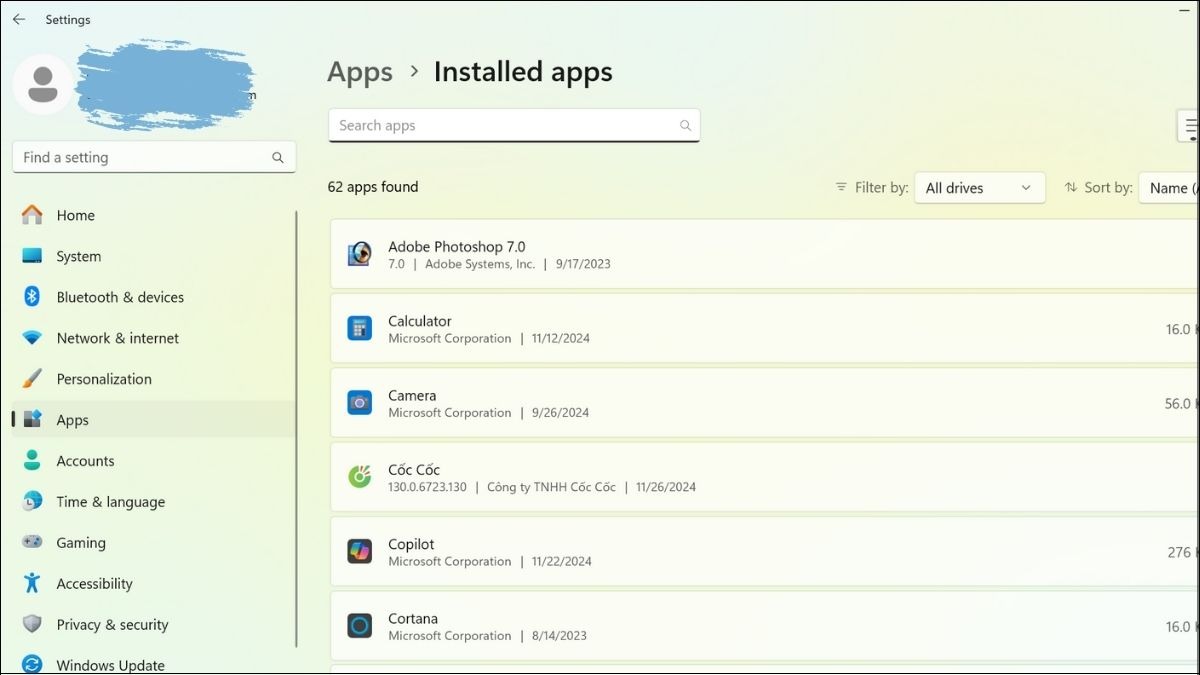This screenshot has height=675, width=1200.
Task: Click the 11/22/2024 install date
Action: 561,562
